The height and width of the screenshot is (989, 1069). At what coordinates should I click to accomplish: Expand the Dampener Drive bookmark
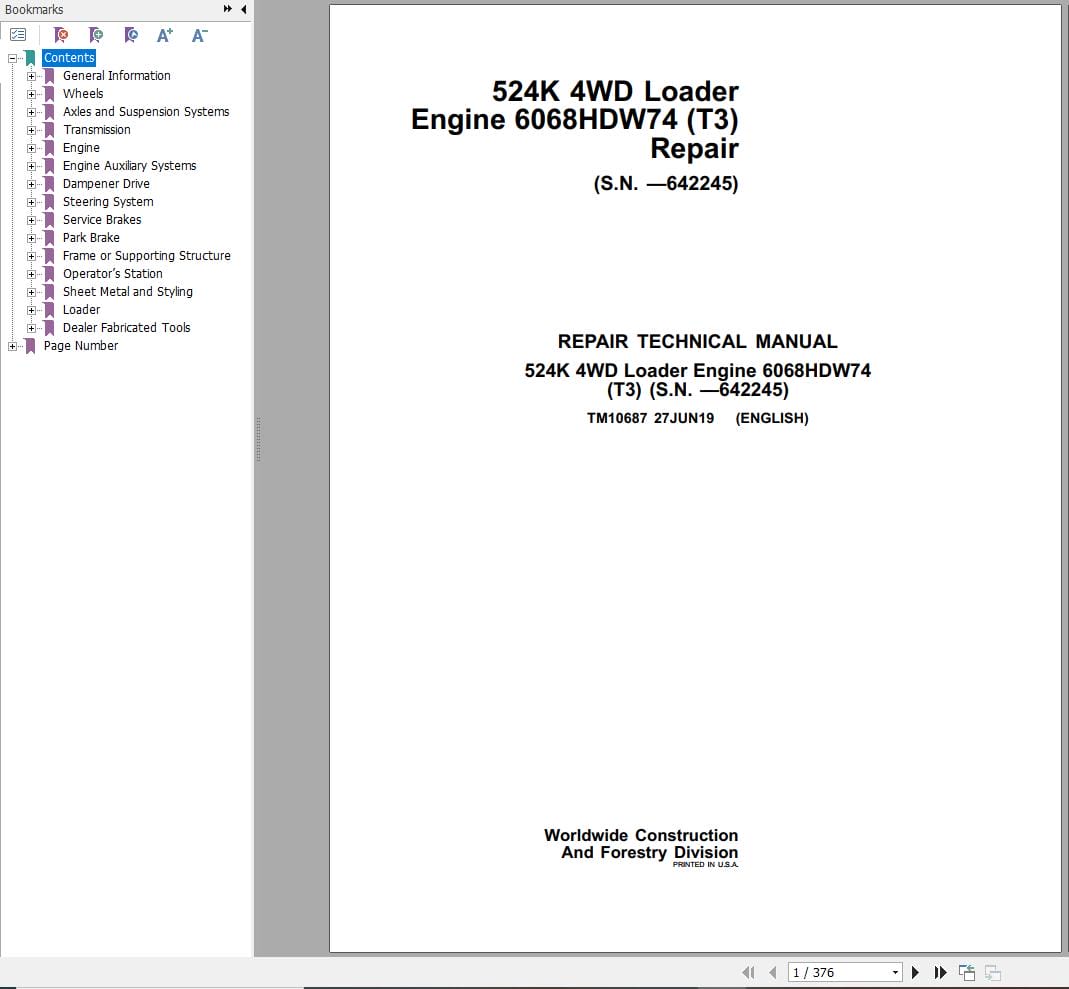(x=31, y=185)
